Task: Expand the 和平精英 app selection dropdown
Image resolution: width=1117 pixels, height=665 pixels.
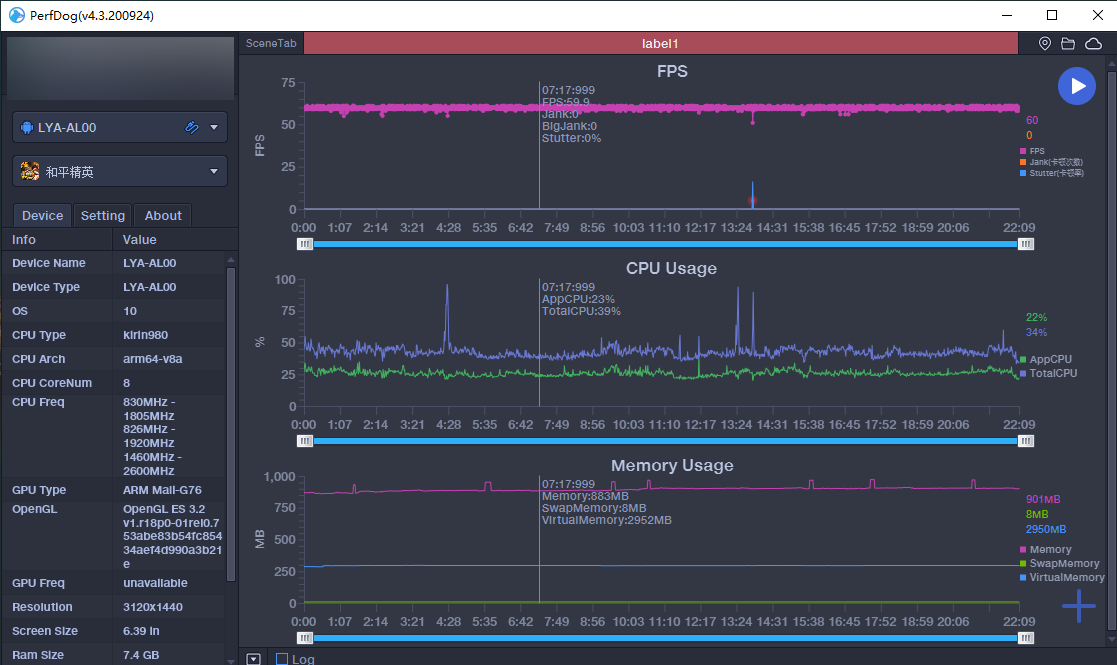Action: (x=214, y=172)
